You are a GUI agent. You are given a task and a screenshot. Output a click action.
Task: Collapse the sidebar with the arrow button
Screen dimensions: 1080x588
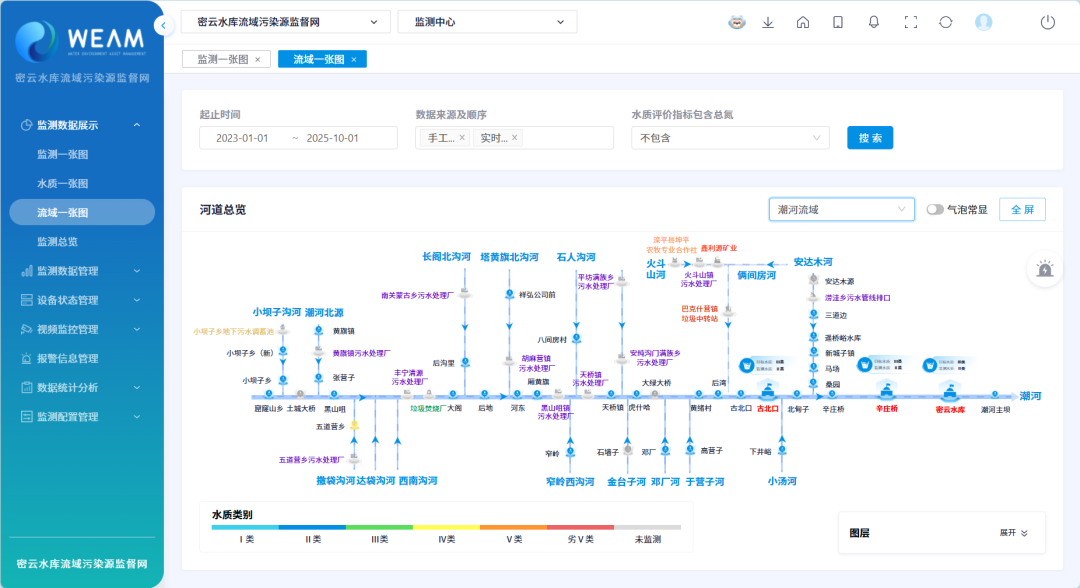pyautogui.click(x=163, y=25)
